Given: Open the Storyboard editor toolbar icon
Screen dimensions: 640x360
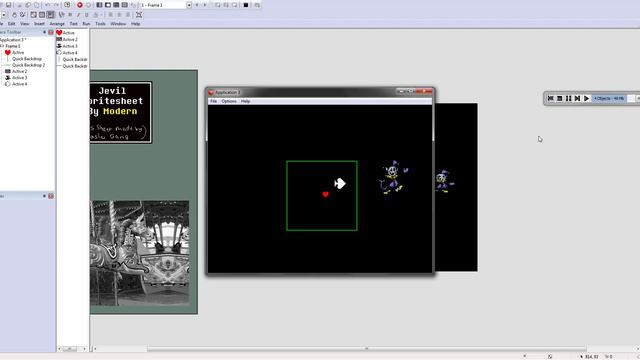Looking at the screenshot, I should (99, 5).
